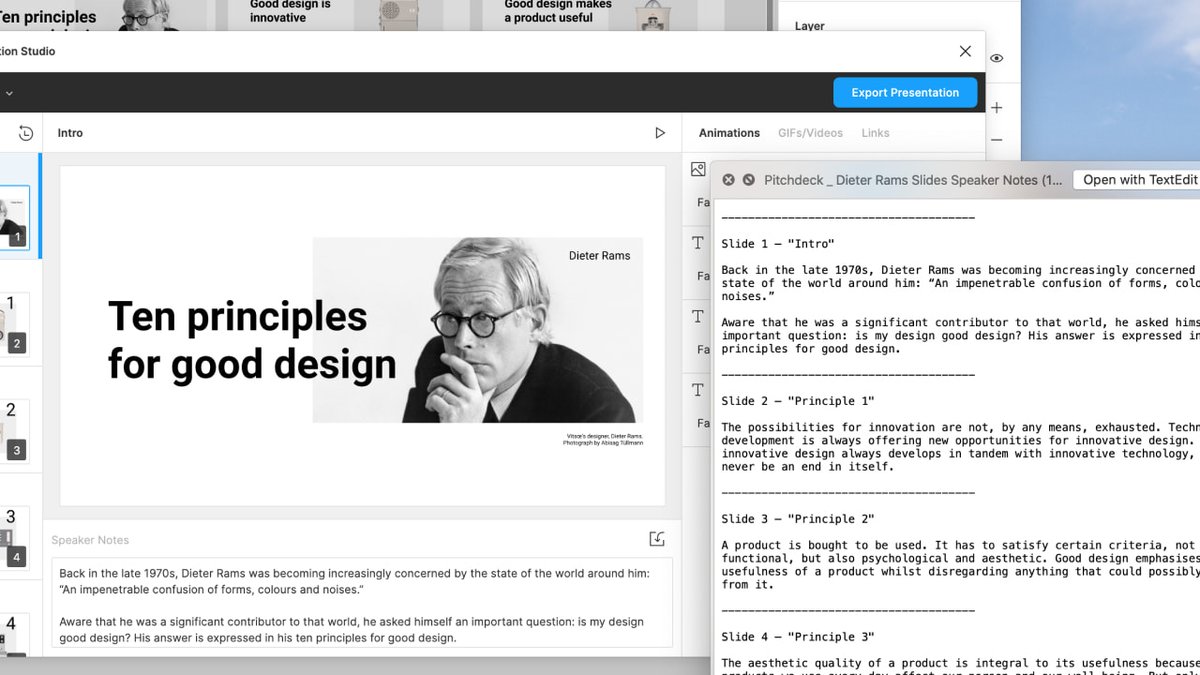Close the Speaker Notes Quick Look preview
This screenshot has width=1200, height=675.
pos(729,180)
